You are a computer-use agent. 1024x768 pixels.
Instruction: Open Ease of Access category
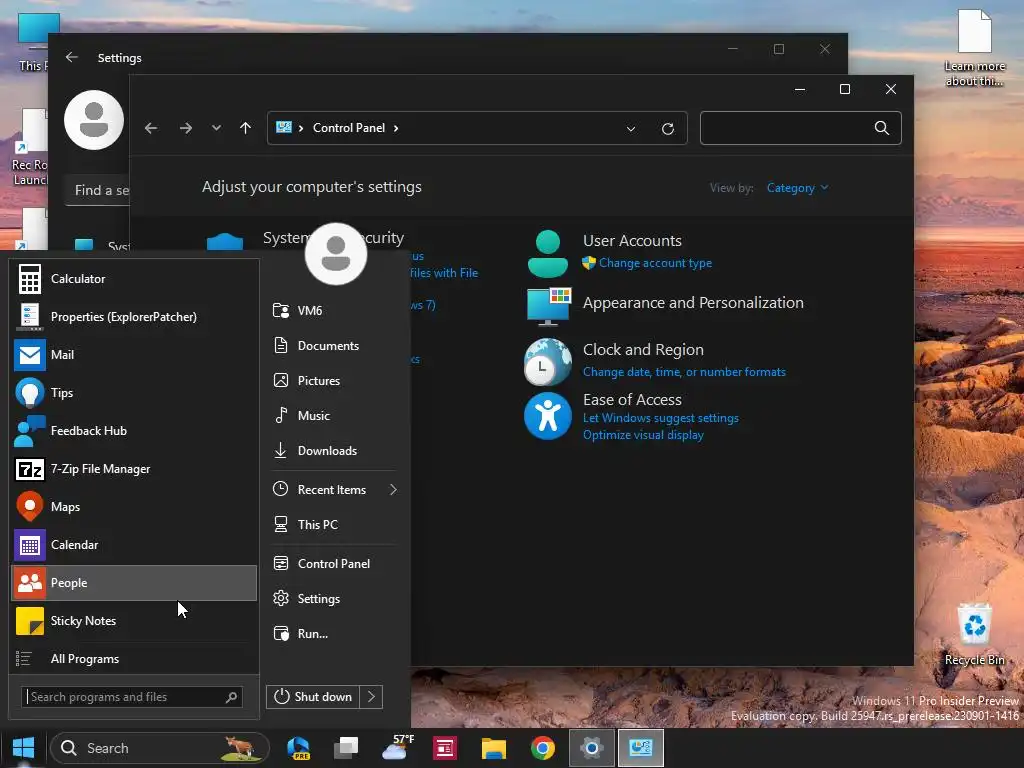click(632, 399)
